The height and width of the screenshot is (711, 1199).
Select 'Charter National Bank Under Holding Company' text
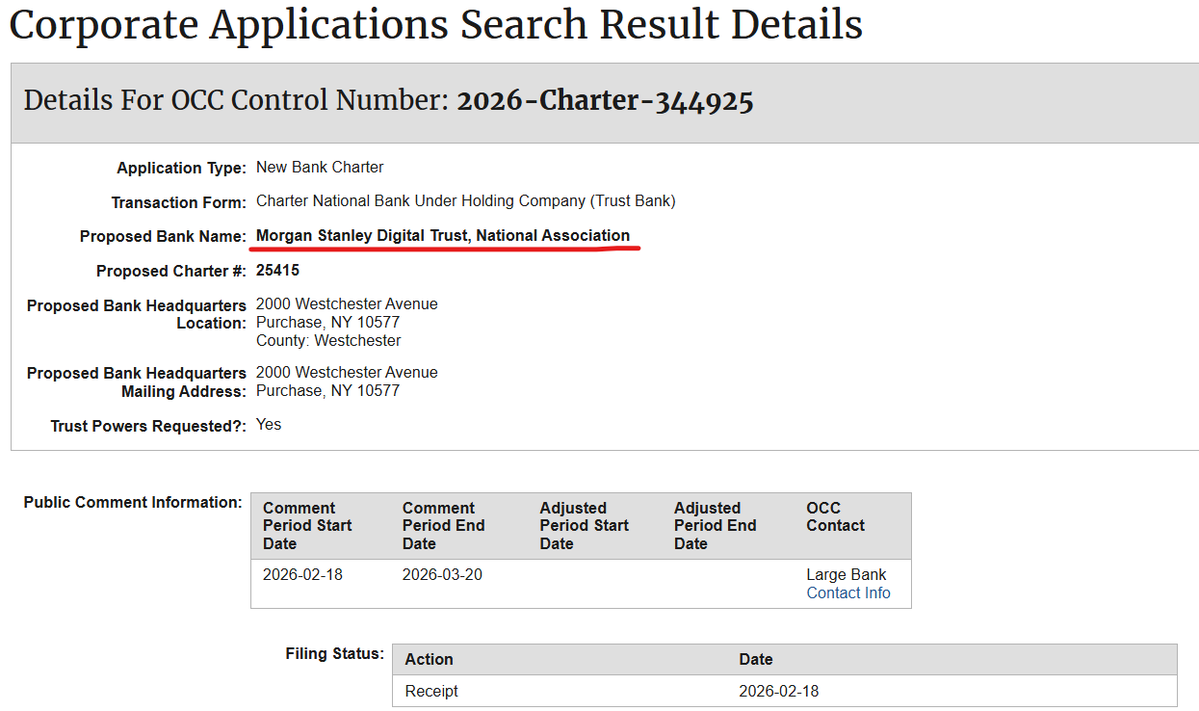(421, 201)
